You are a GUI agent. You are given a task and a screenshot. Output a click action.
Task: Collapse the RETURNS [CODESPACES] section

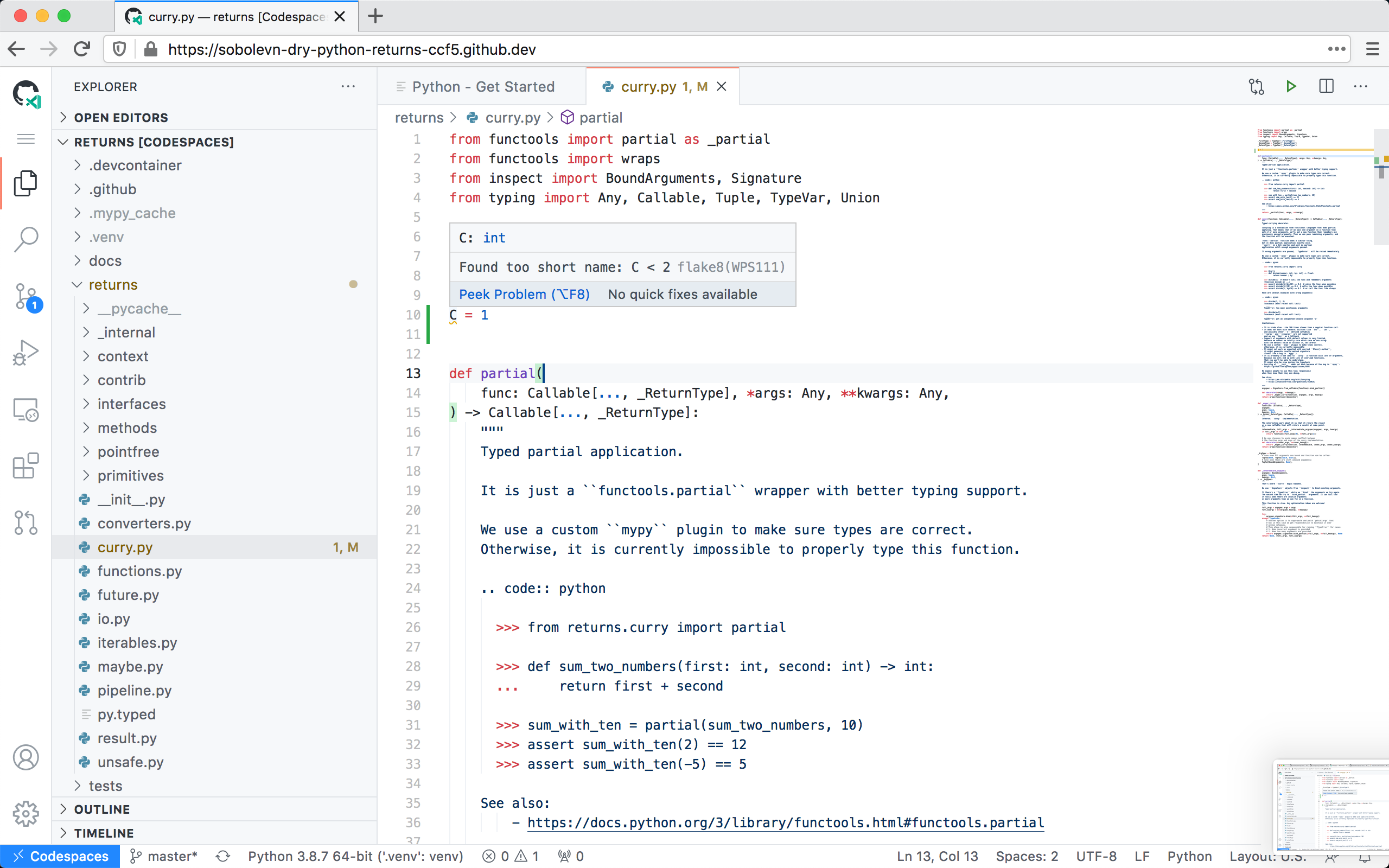[x=214, y=142]
